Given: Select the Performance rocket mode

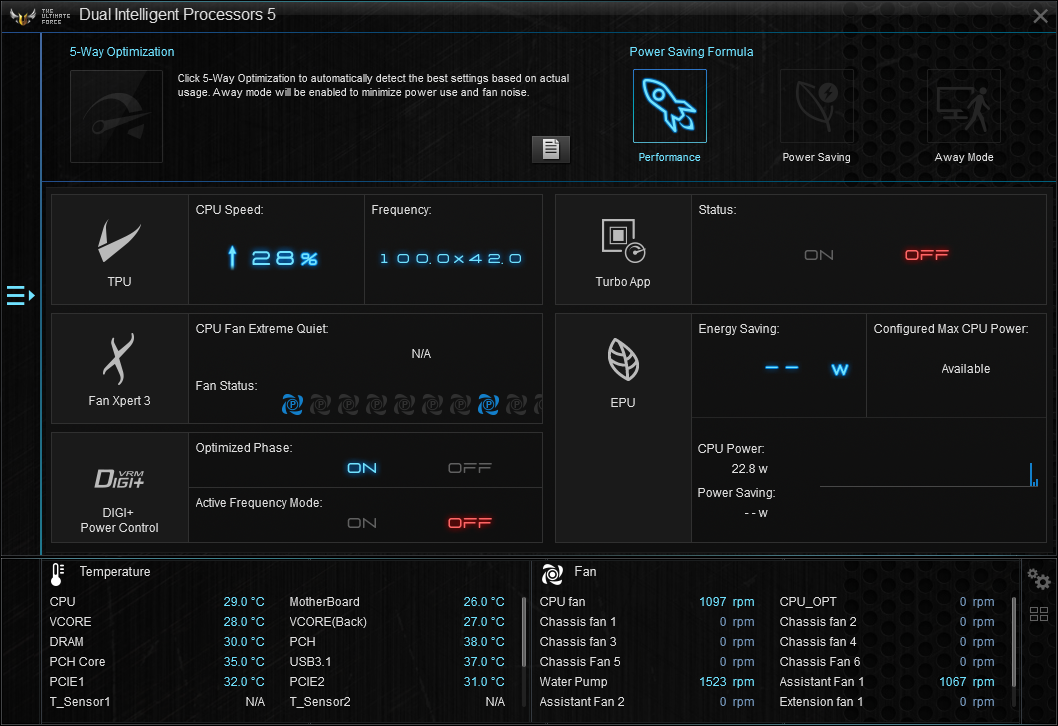Looking at the screenshot, I should [x=669, y=106].
